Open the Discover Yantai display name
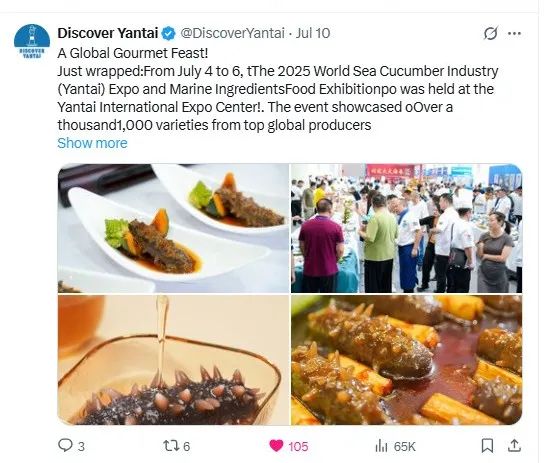The width and height of the screenshot is (552, 463). 108,33
